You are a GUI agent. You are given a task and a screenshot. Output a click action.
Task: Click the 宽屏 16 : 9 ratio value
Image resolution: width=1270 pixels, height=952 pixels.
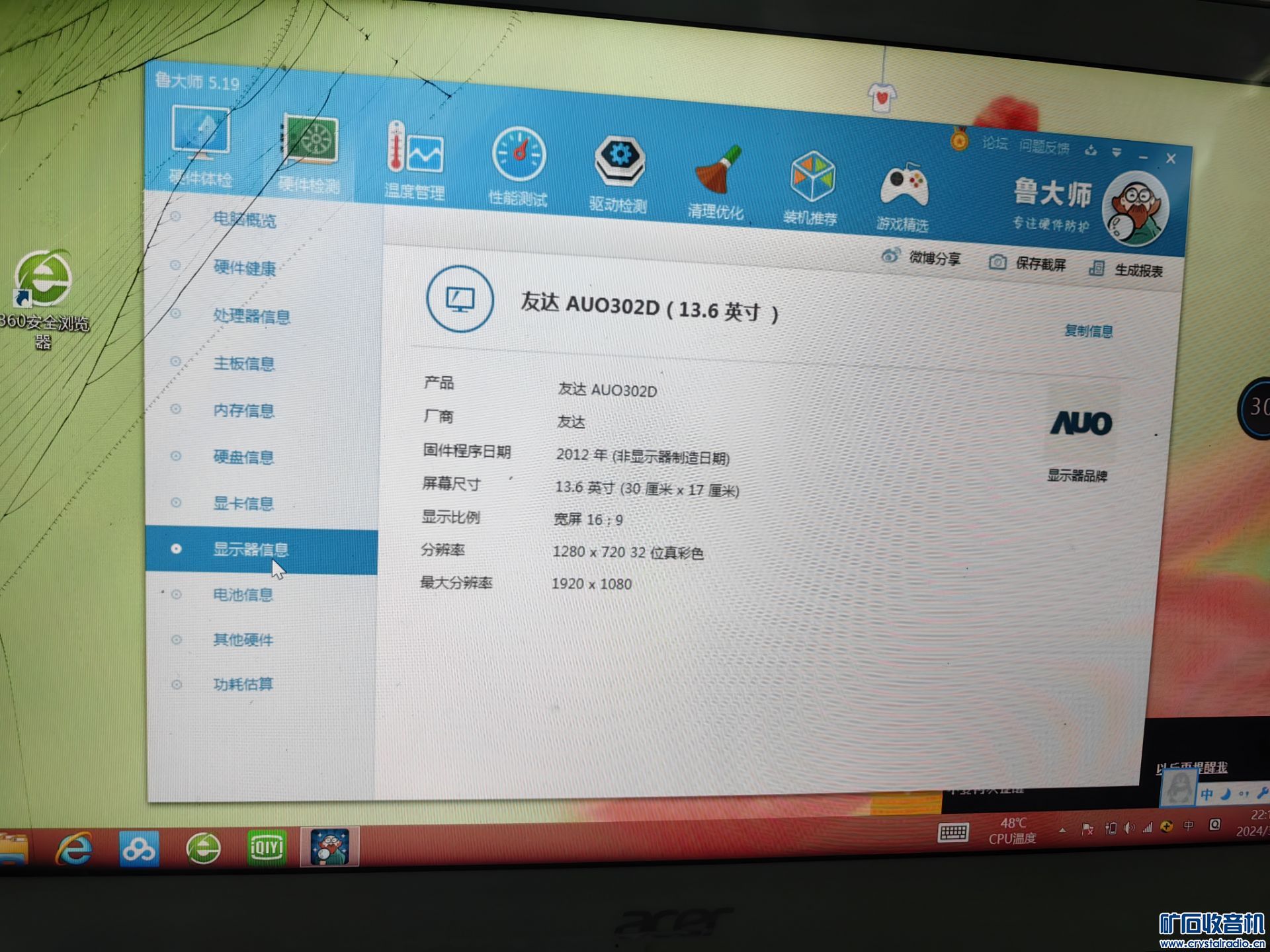[588, 520]
